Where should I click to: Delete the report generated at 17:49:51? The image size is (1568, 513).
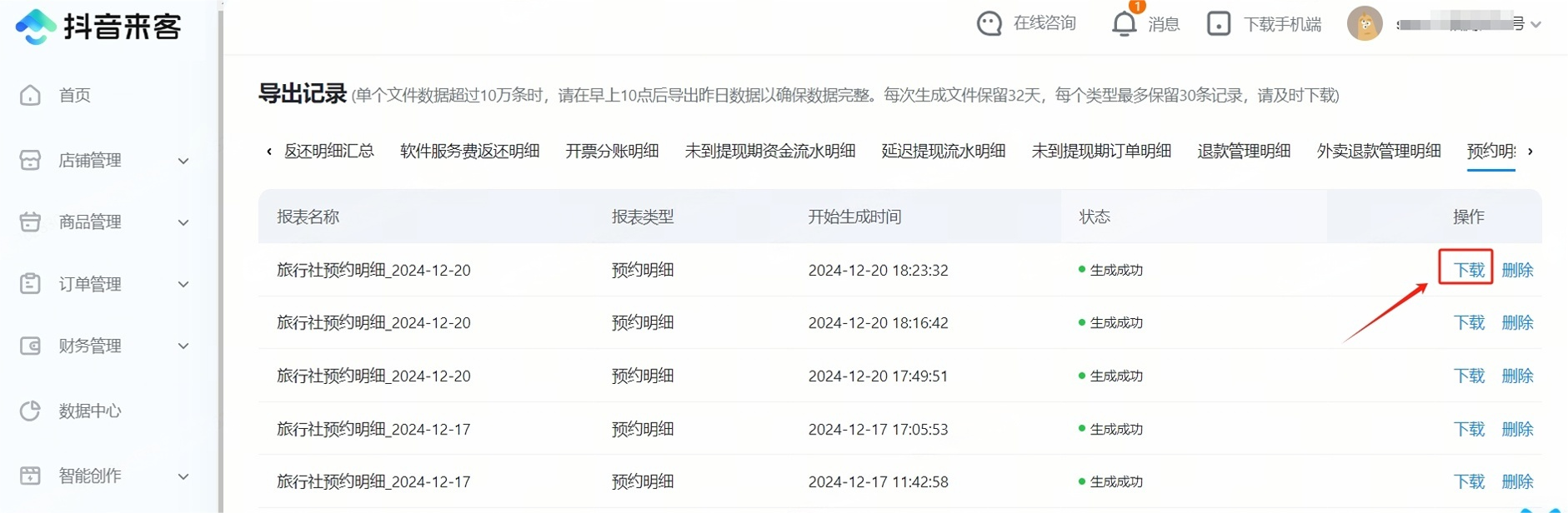(1517, 376)
